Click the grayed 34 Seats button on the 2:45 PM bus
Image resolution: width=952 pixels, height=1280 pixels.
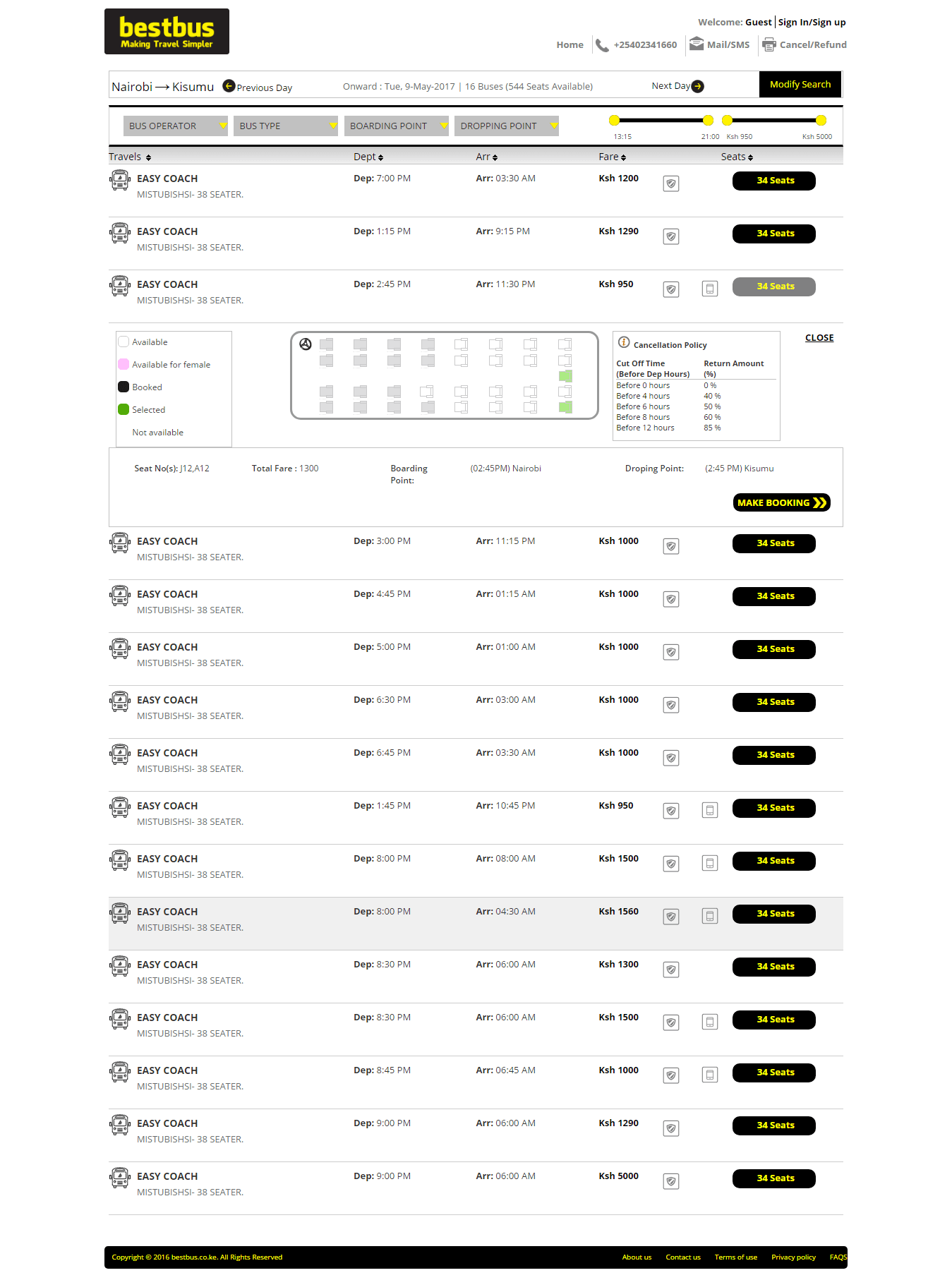[x=774, y=286]
